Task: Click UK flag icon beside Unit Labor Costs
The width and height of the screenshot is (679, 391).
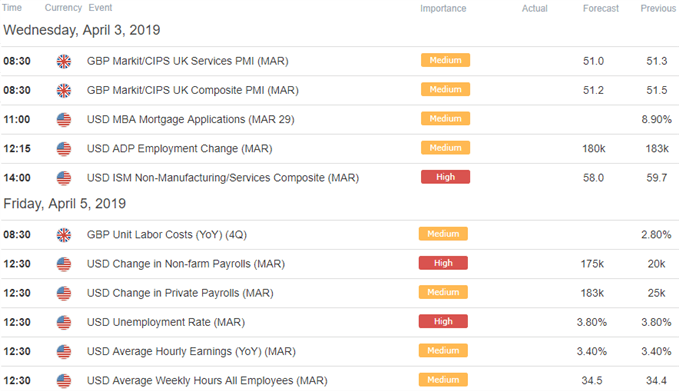Action: click(64, 235)
